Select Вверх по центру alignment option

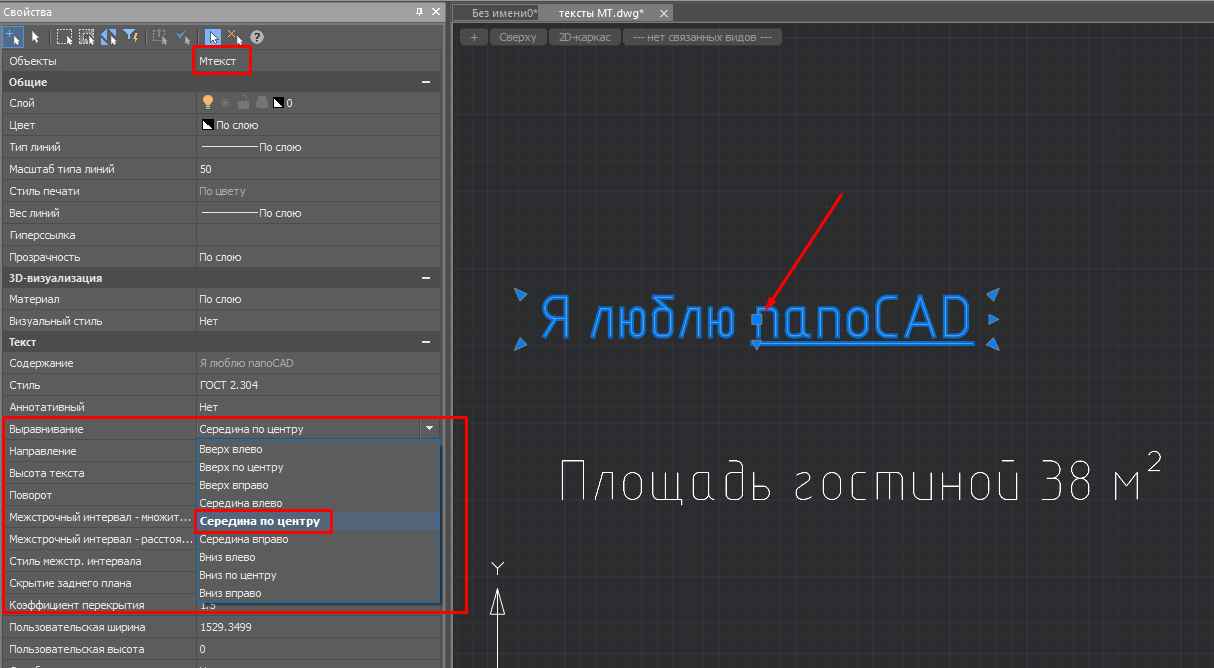[x=241, y=467]
